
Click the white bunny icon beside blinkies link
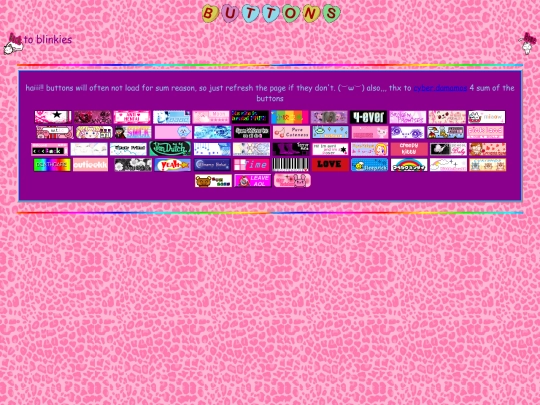tap(12, 44)
